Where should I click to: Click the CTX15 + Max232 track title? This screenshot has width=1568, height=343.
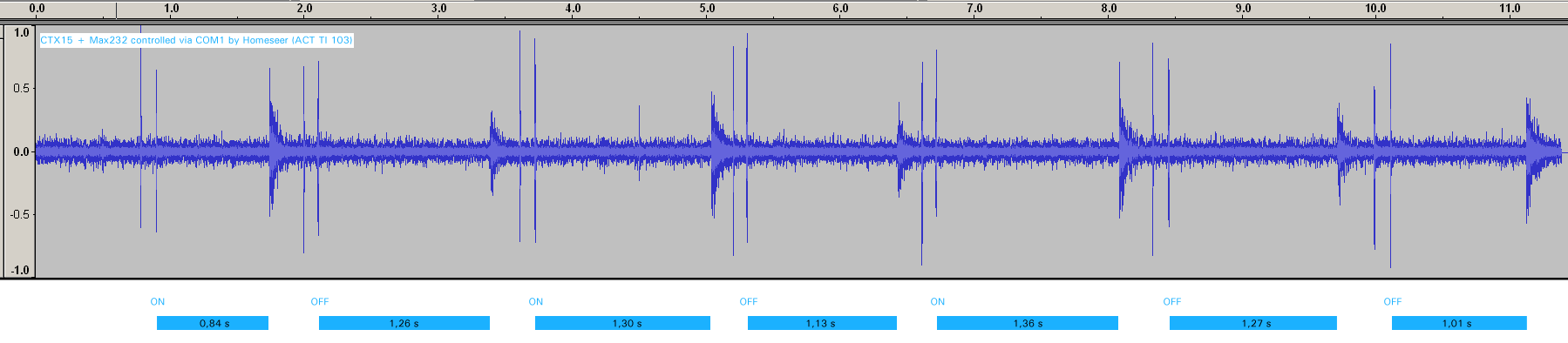[x=196, y=40]
